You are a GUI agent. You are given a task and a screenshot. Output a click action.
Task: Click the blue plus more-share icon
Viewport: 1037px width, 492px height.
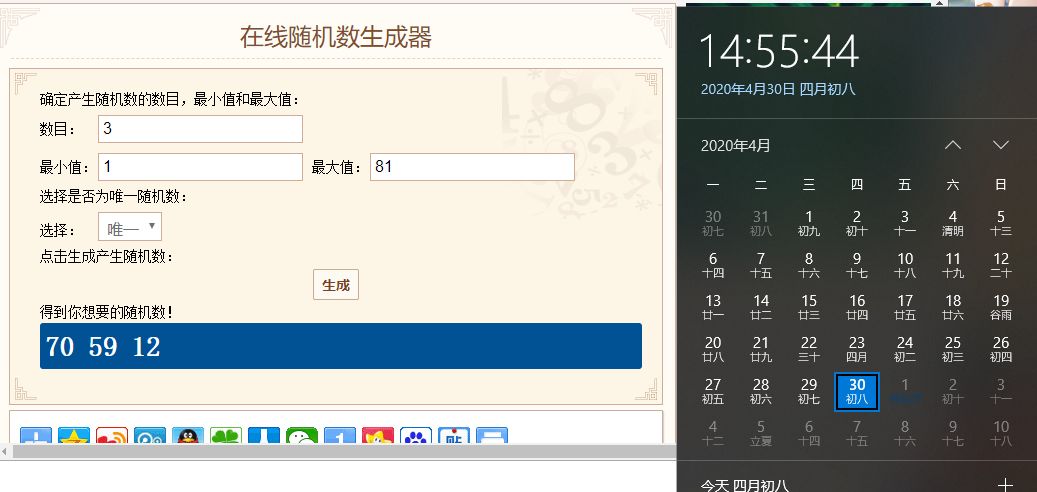[36, 436]
